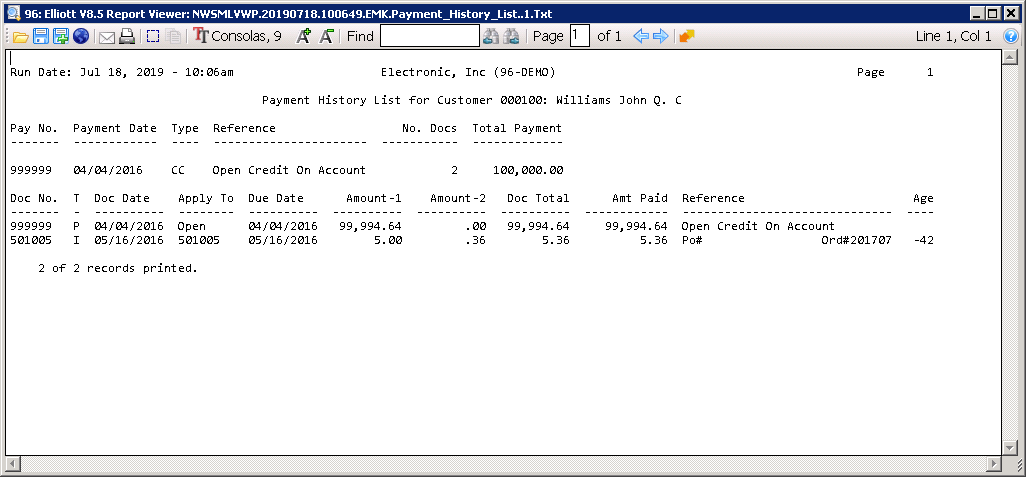Click into the Find text box

pos(430,37)
